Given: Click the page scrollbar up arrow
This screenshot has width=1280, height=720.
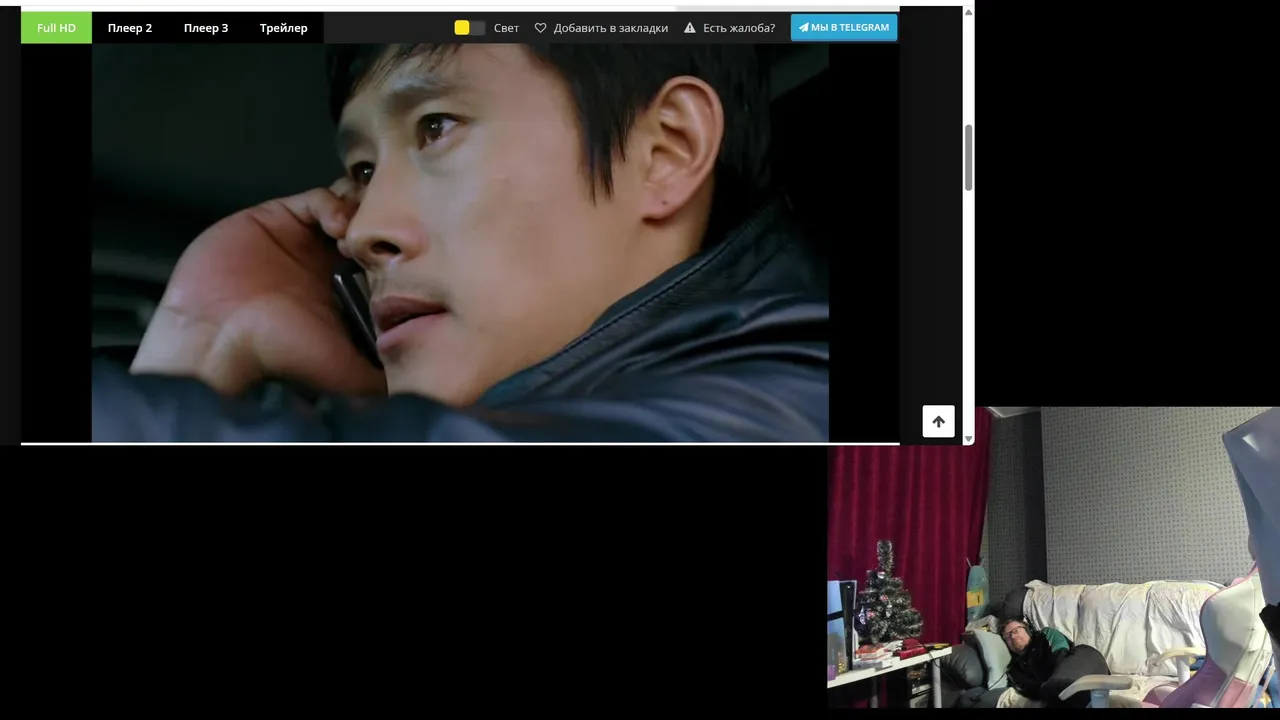Looking at the screenshot, I should (x=968, y=12).
